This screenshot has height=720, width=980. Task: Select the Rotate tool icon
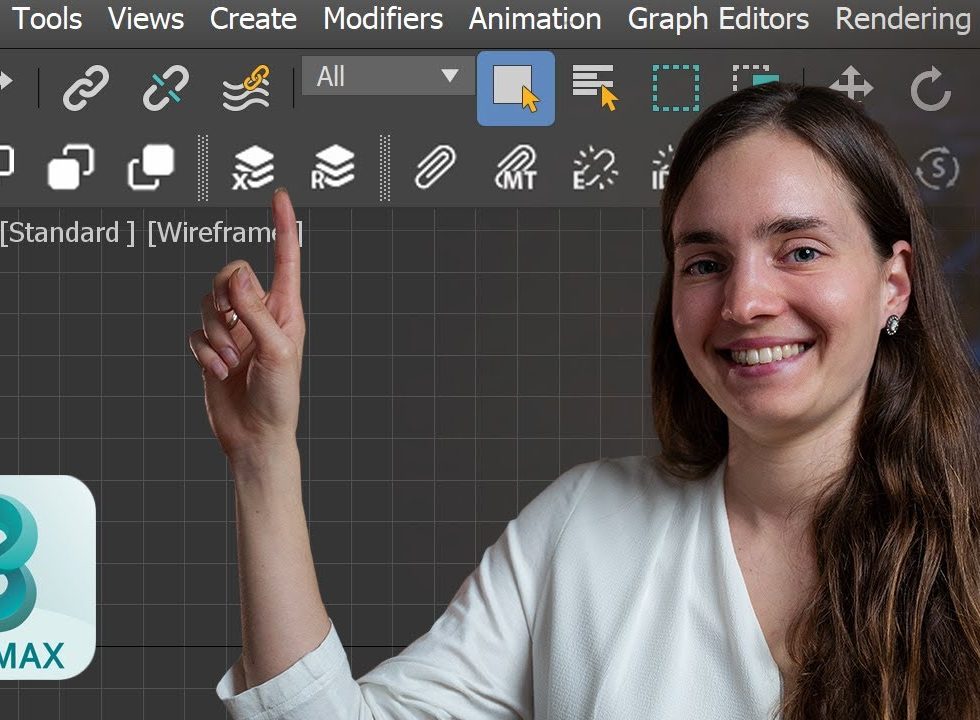click(x=931, y=88)
